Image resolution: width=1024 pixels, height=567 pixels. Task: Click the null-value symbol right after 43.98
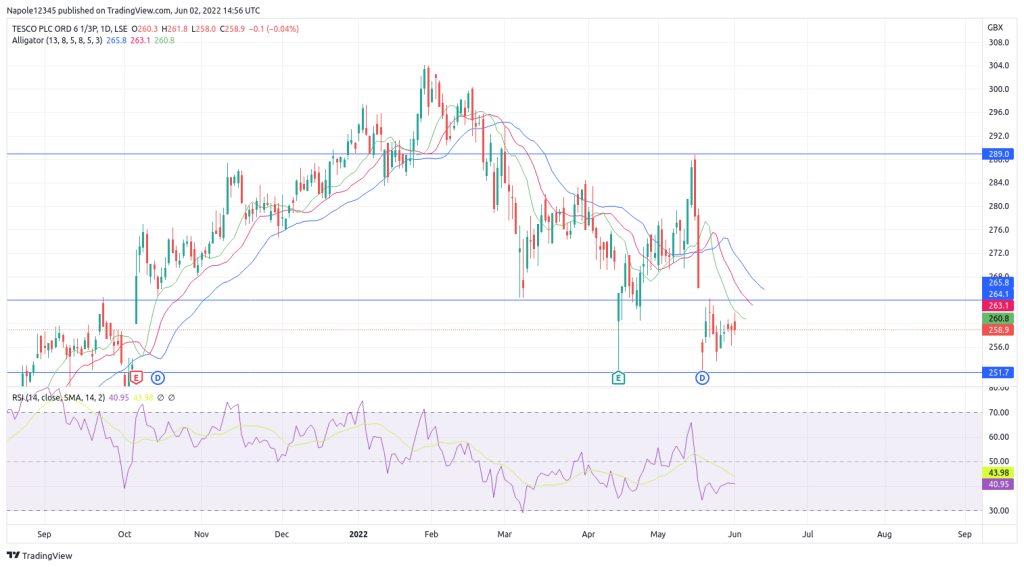[x=161, y=397]
